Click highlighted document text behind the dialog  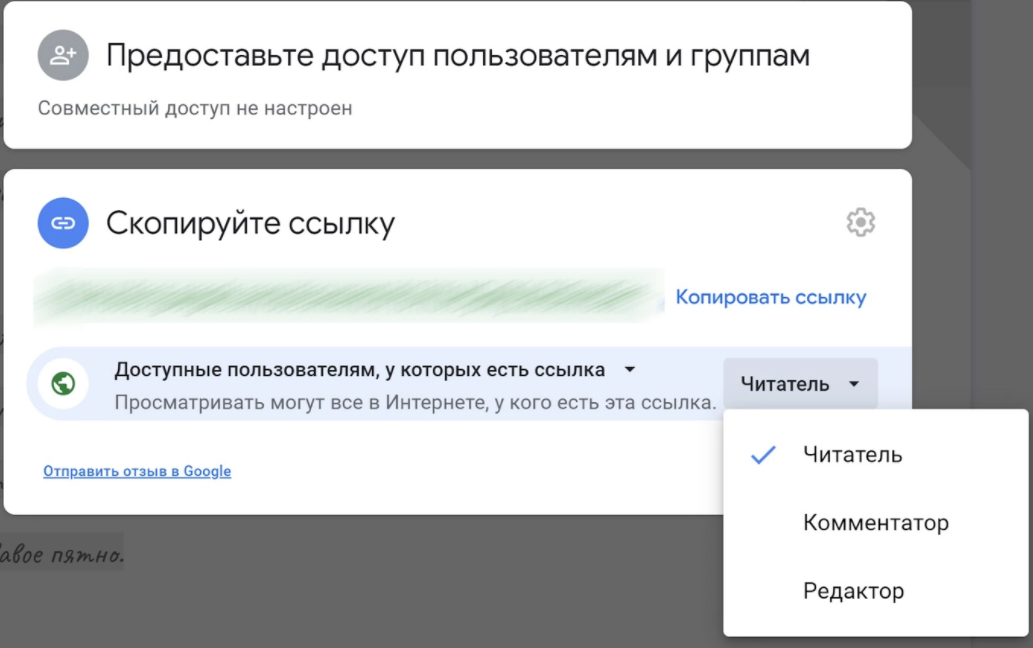point(62,553)
